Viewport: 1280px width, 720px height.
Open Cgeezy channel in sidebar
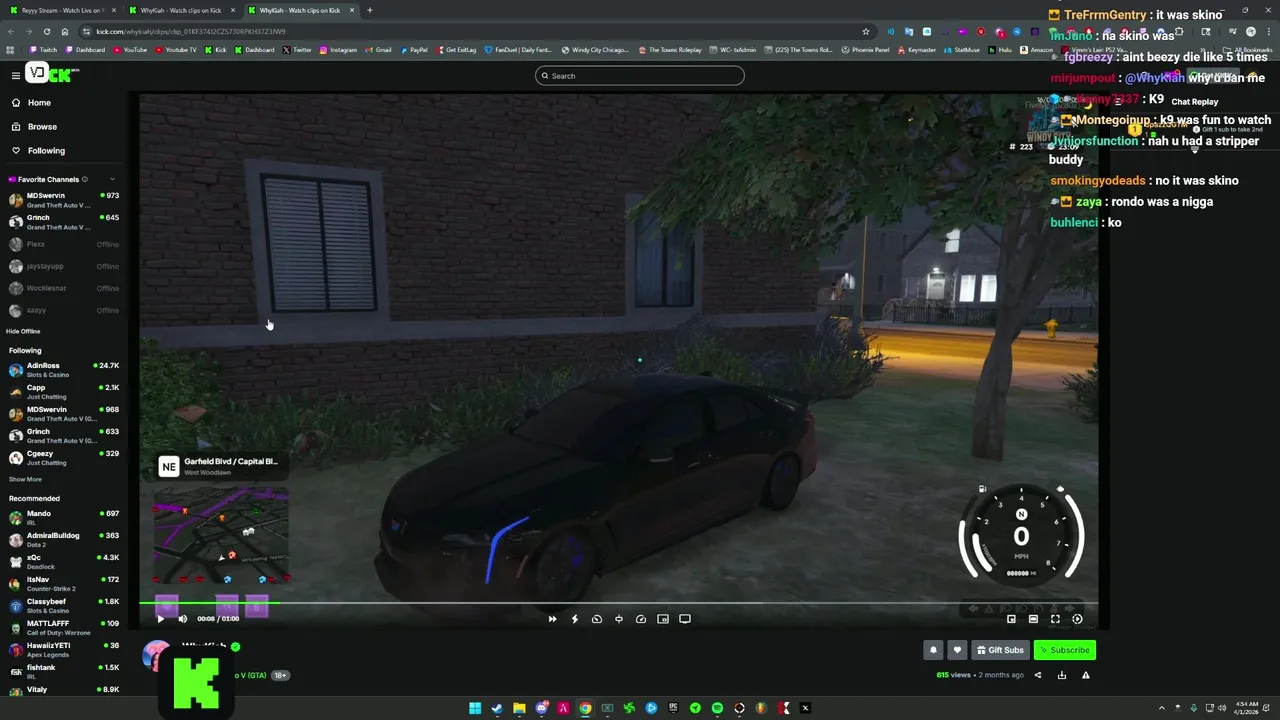pyautogui.click(x=64, y=458)
